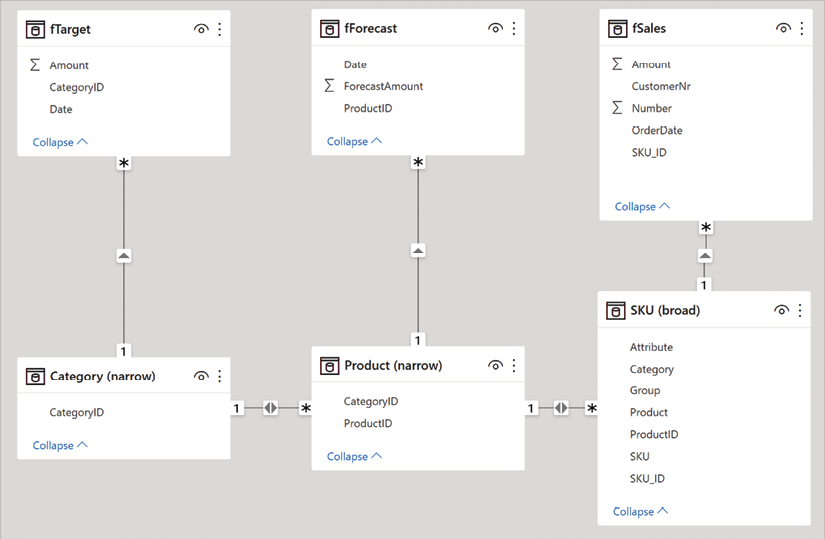Click sigma icon beside fSales Number
825x539 pixels.
[617, 107]
